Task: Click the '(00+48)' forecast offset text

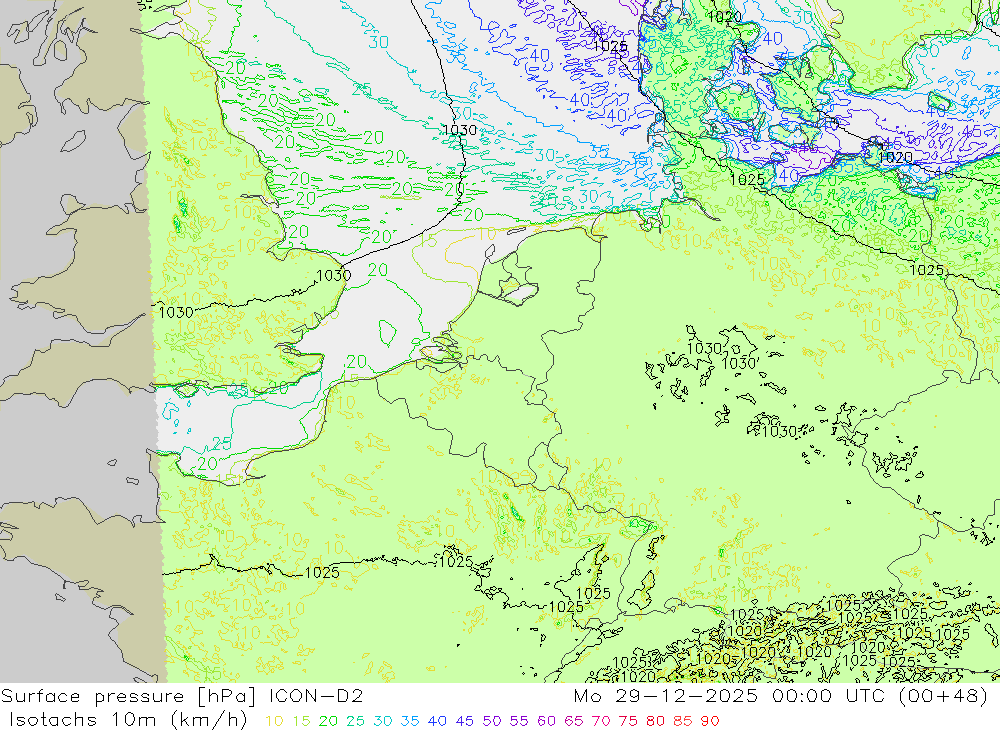Action: 943,696
